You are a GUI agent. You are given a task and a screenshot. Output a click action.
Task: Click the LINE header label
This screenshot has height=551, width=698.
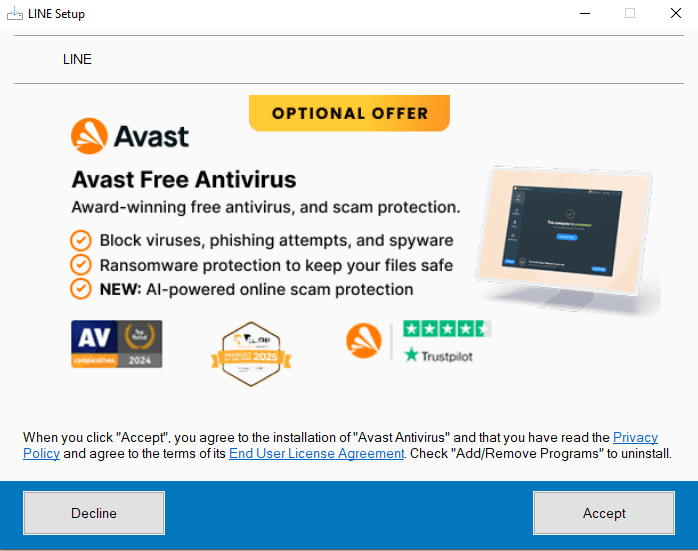[x=77, y=59]
